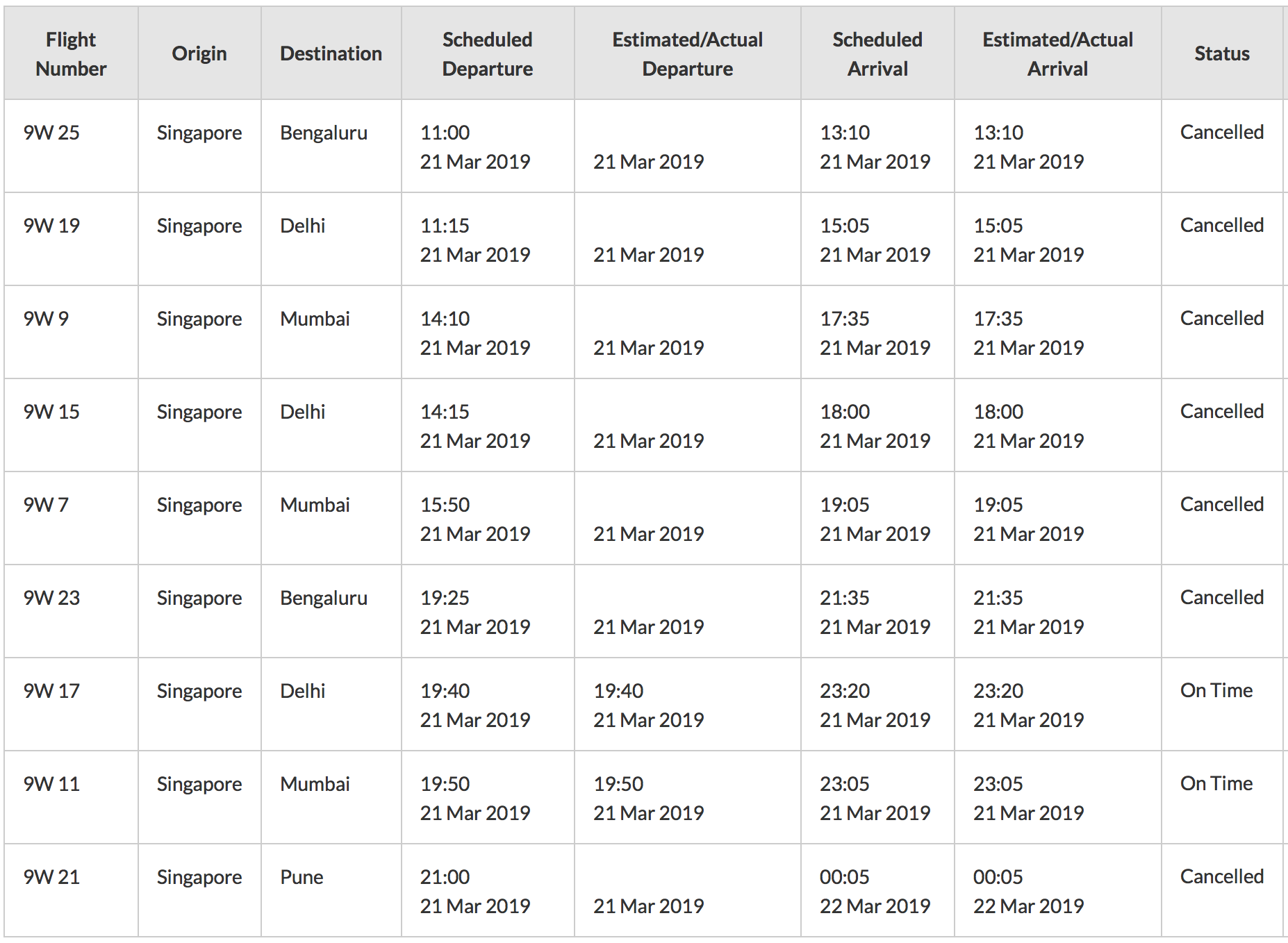Click the On Time status of 9W 11
Viewport: 1288px width, 943px height.
(x=1216, y=783)
